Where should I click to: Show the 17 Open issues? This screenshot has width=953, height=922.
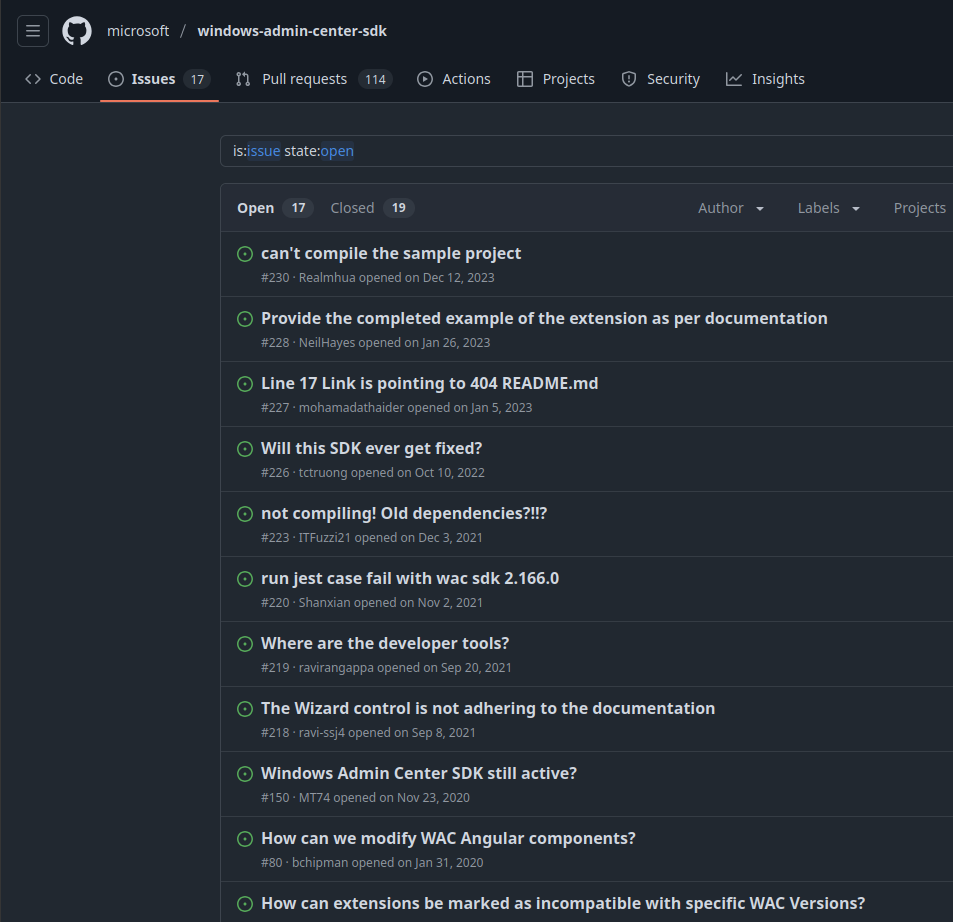tap(275, 208)
